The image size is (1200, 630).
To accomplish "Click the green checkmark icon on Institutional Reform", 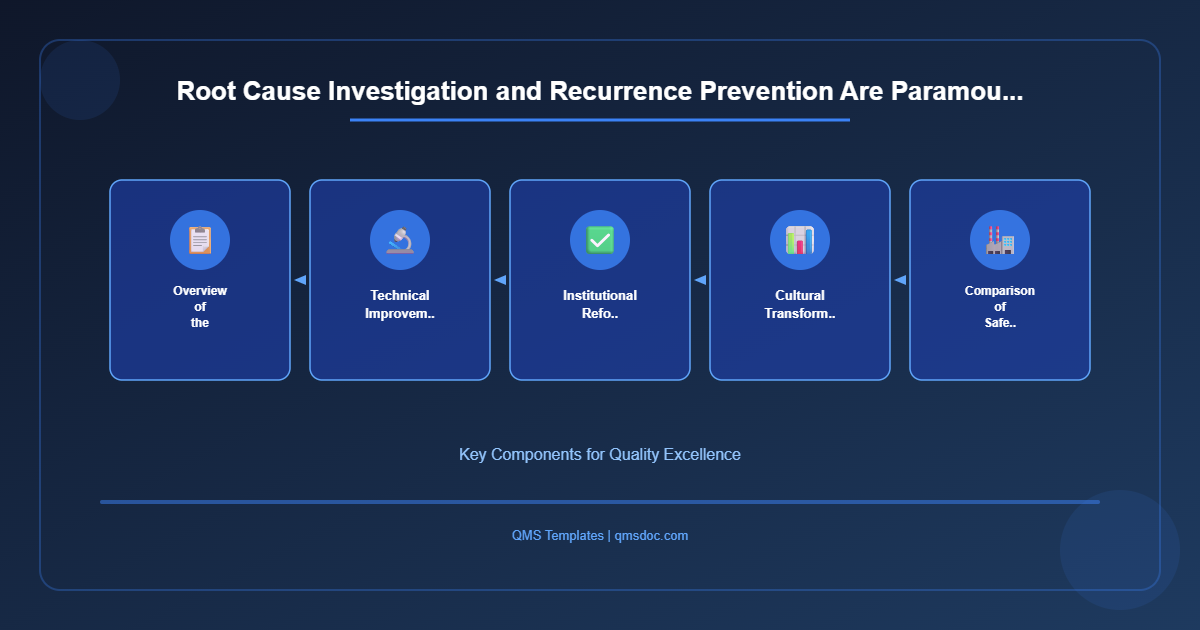I will pyautogui.click(x=600, y=240).
